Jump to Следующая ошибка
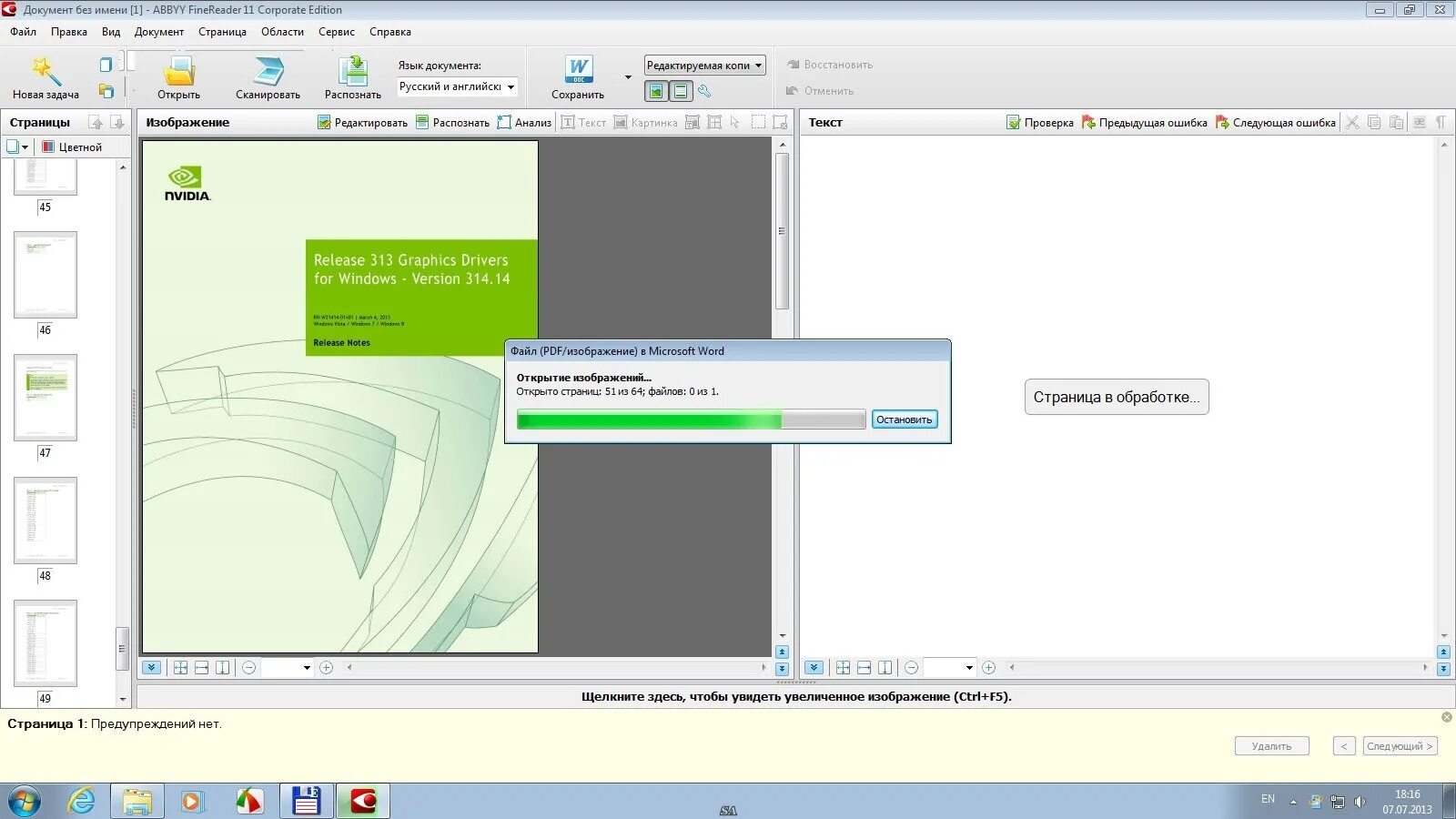Screen dimensions: 1456x819 pyautogui.click(x=1276, y=122)
